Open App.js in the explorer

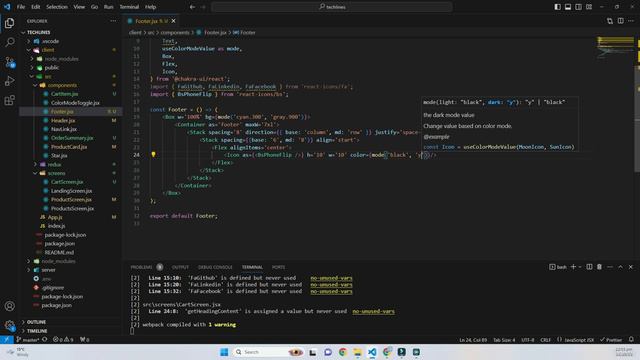click(x=55, y=217)
